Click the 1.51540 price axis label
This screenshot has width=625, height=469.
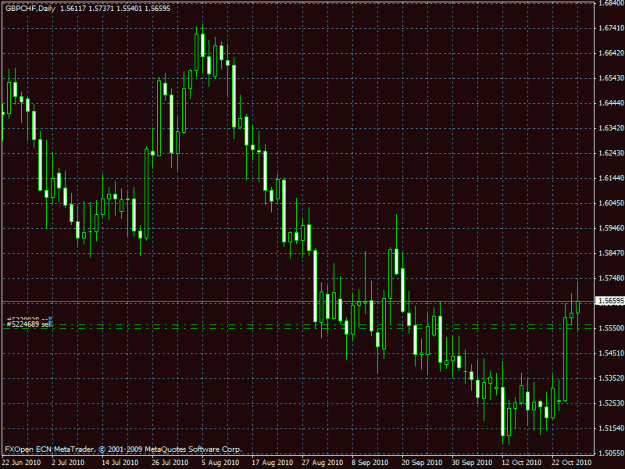611,428
